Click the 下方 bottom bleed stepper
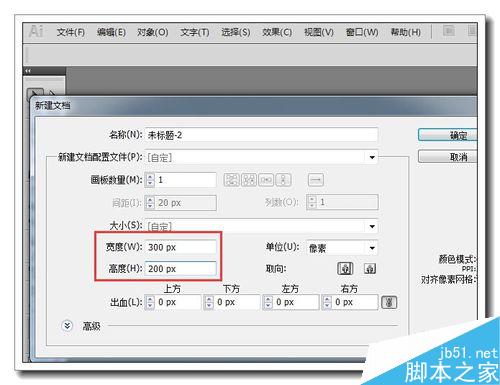 tap(209, 302)
